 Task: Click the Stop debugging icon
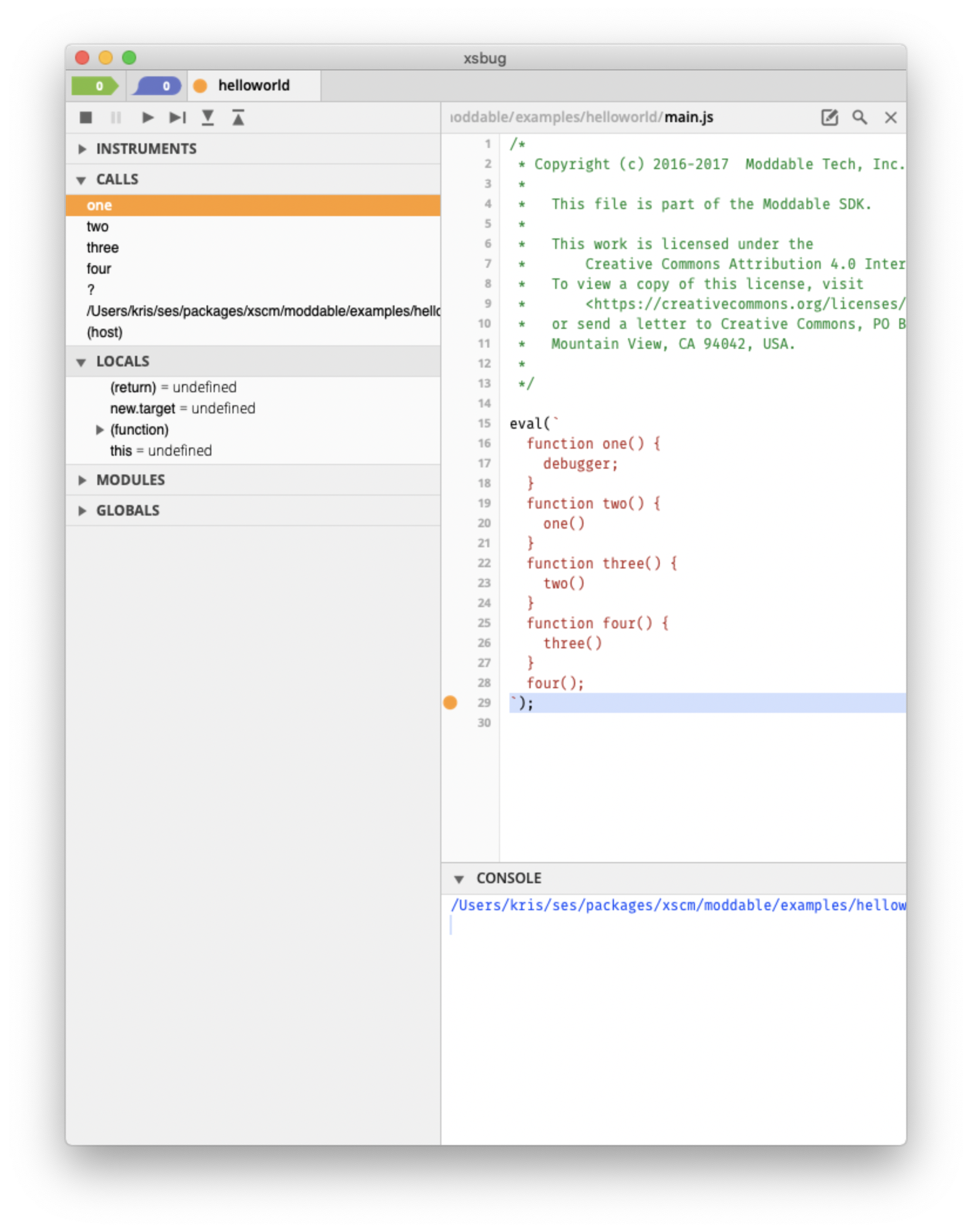click(86, 117)
